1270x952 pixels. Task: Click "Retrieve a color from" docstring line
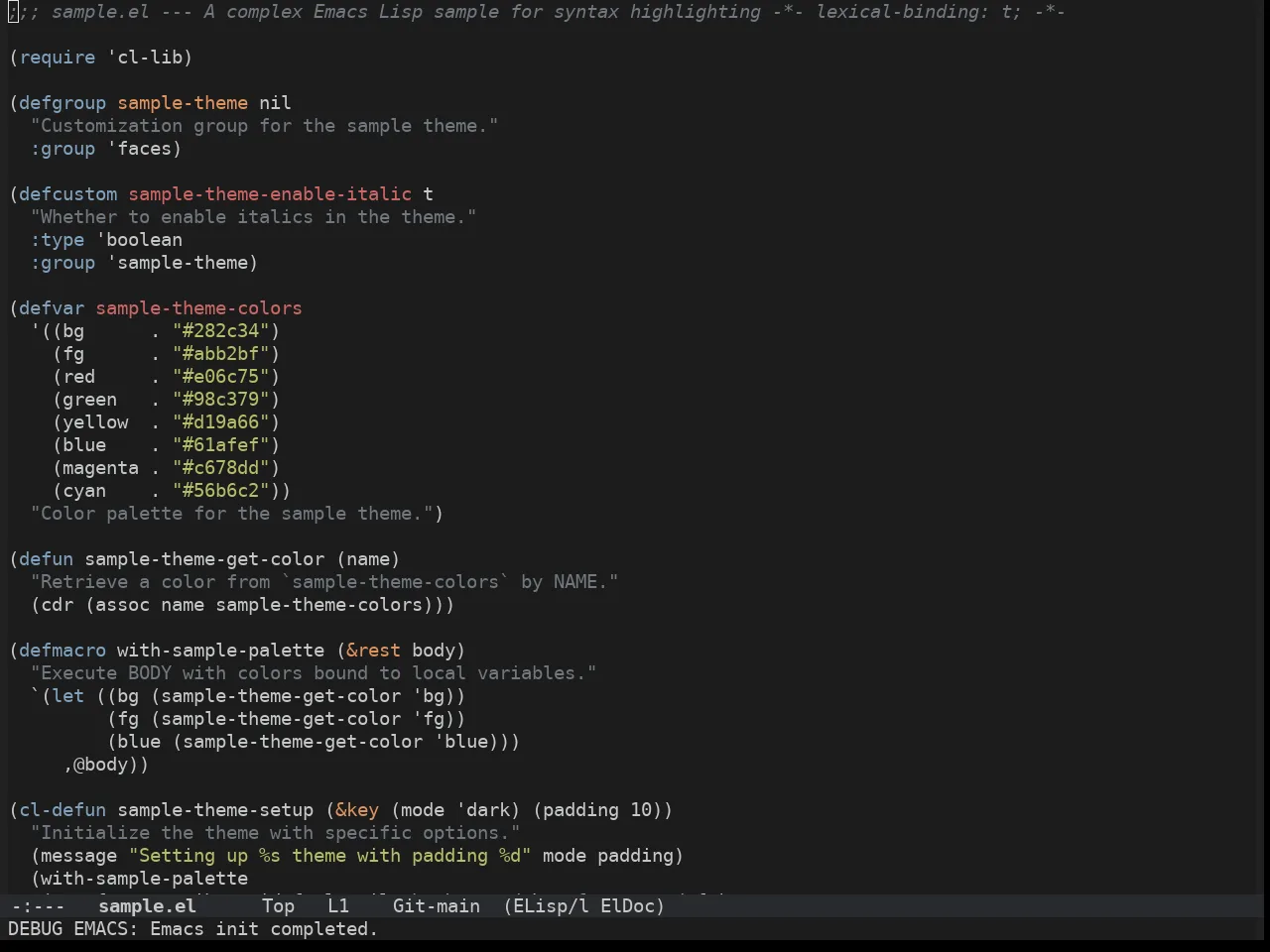(324, 582)
